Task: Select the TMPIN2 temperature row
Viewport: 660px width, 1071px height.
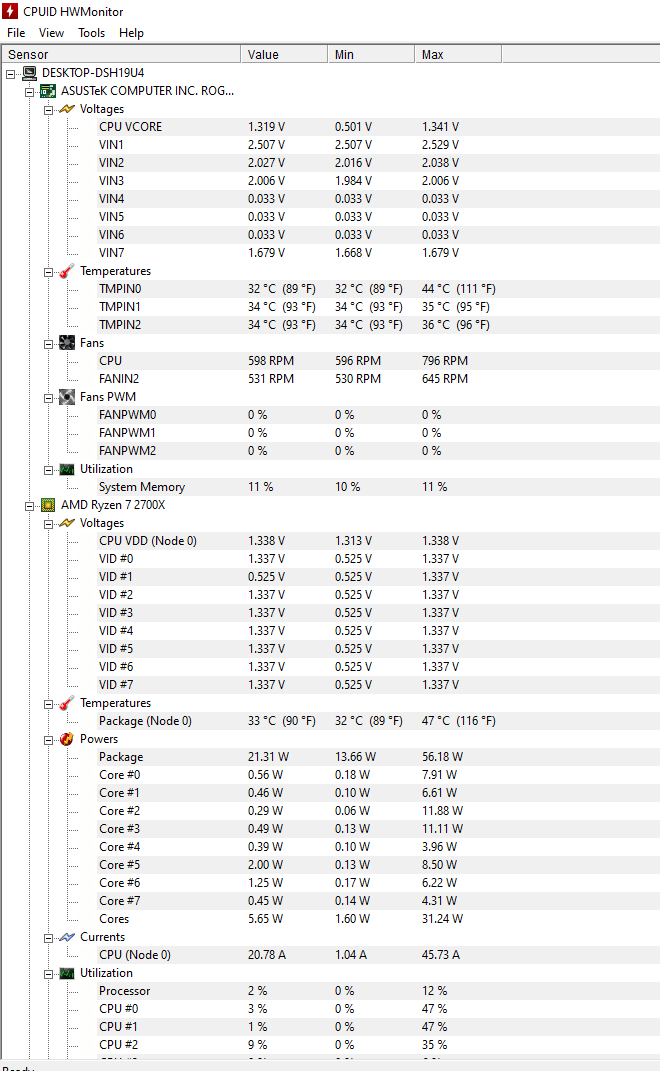Action: coord(378,325)
